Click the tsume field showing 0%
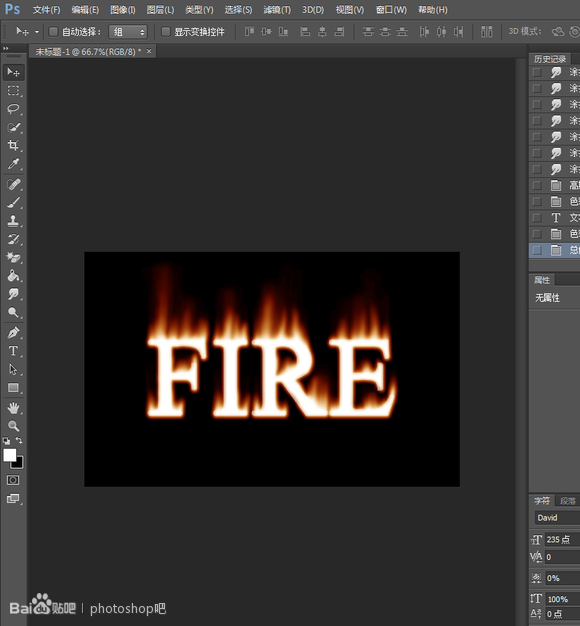580x626 pixels. [x=563, y=578]
